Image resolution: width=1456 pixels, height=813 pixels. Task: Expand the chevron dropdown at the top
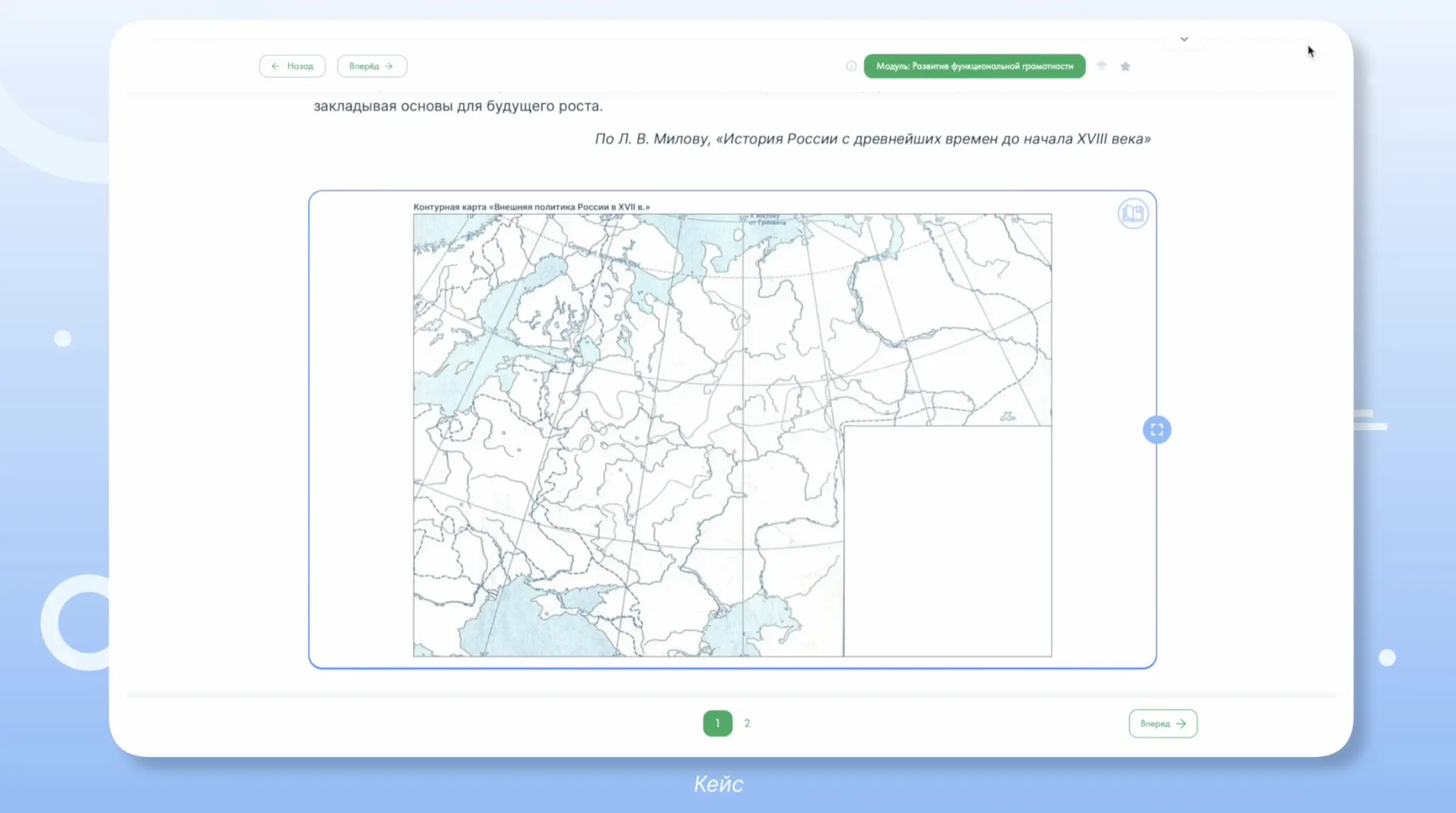click(1184, 39)
